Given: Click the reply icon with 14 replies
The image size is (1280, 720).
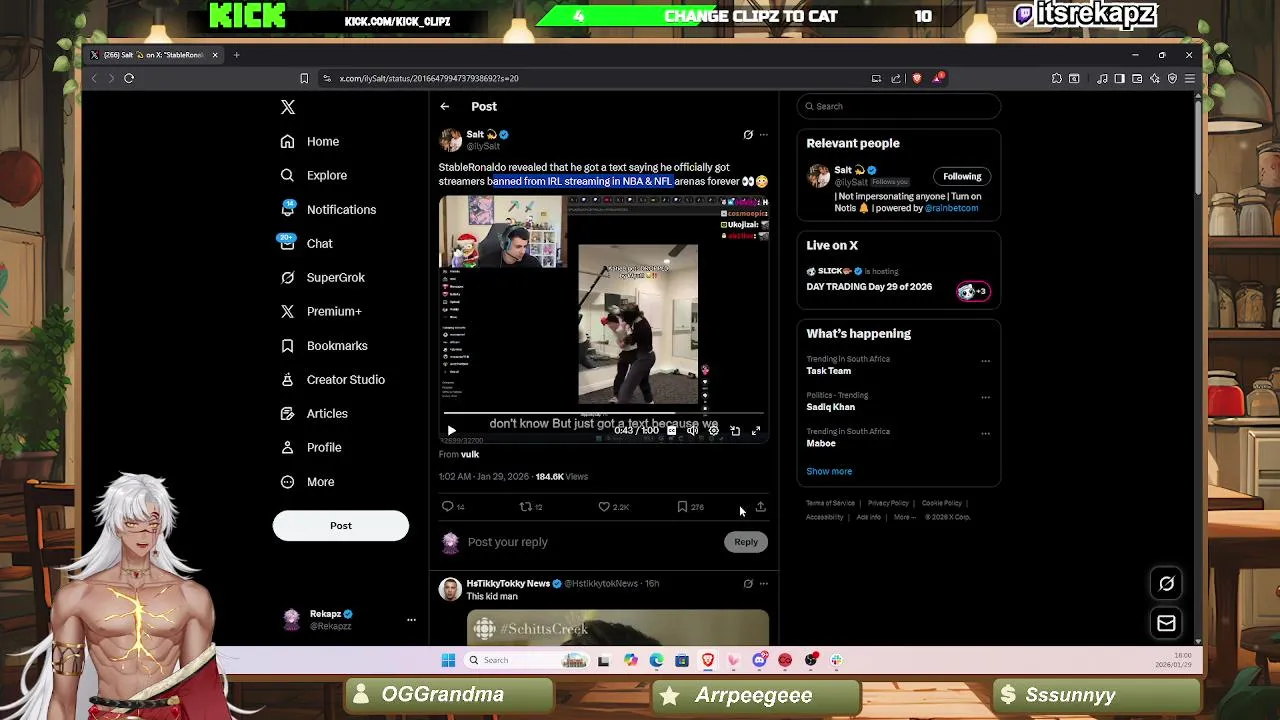Looking at the screenshot, I should coord(448,507).
